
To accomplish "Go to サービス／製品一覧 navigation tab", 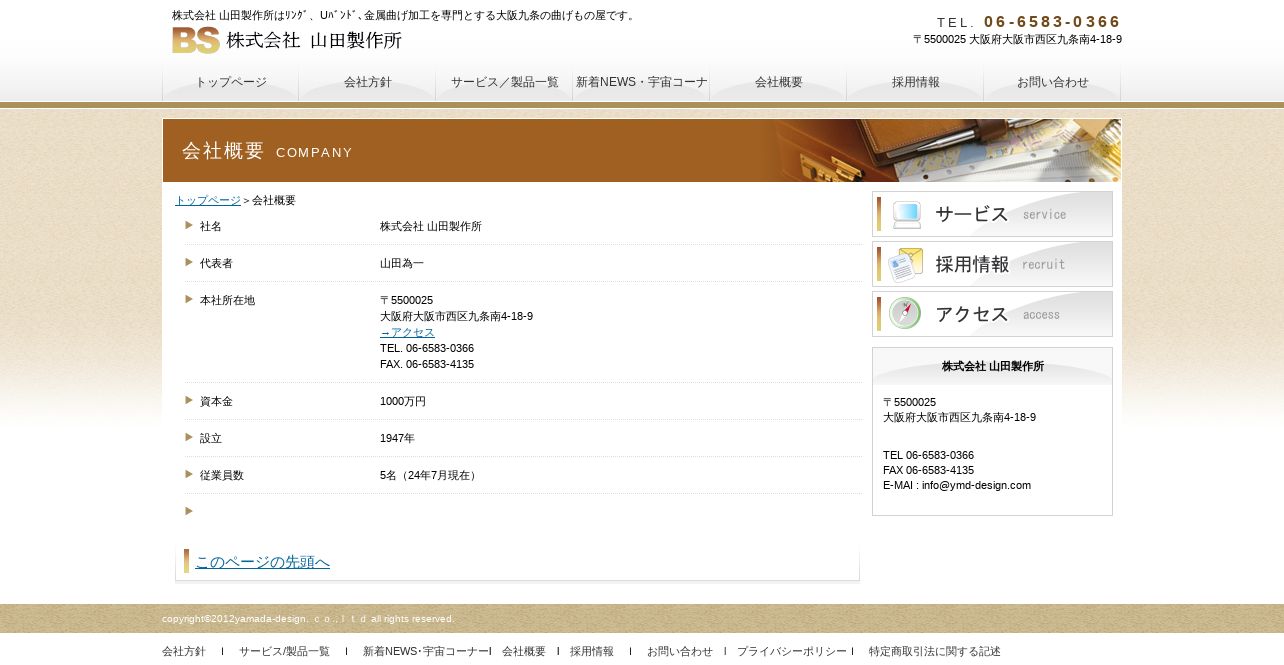I will [x=505, y=82].
